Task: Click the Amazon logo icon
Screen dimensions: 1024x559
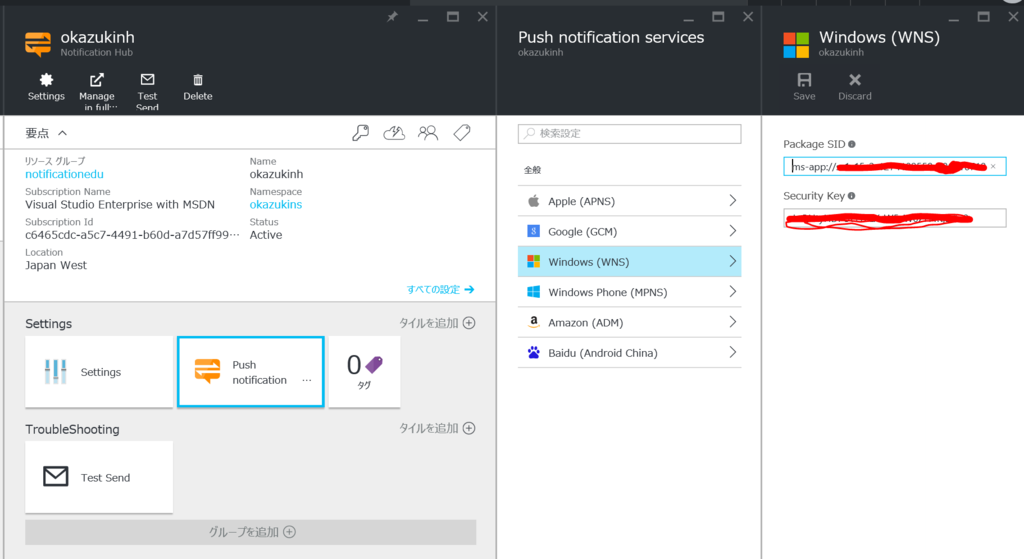Action: (534, 322)
